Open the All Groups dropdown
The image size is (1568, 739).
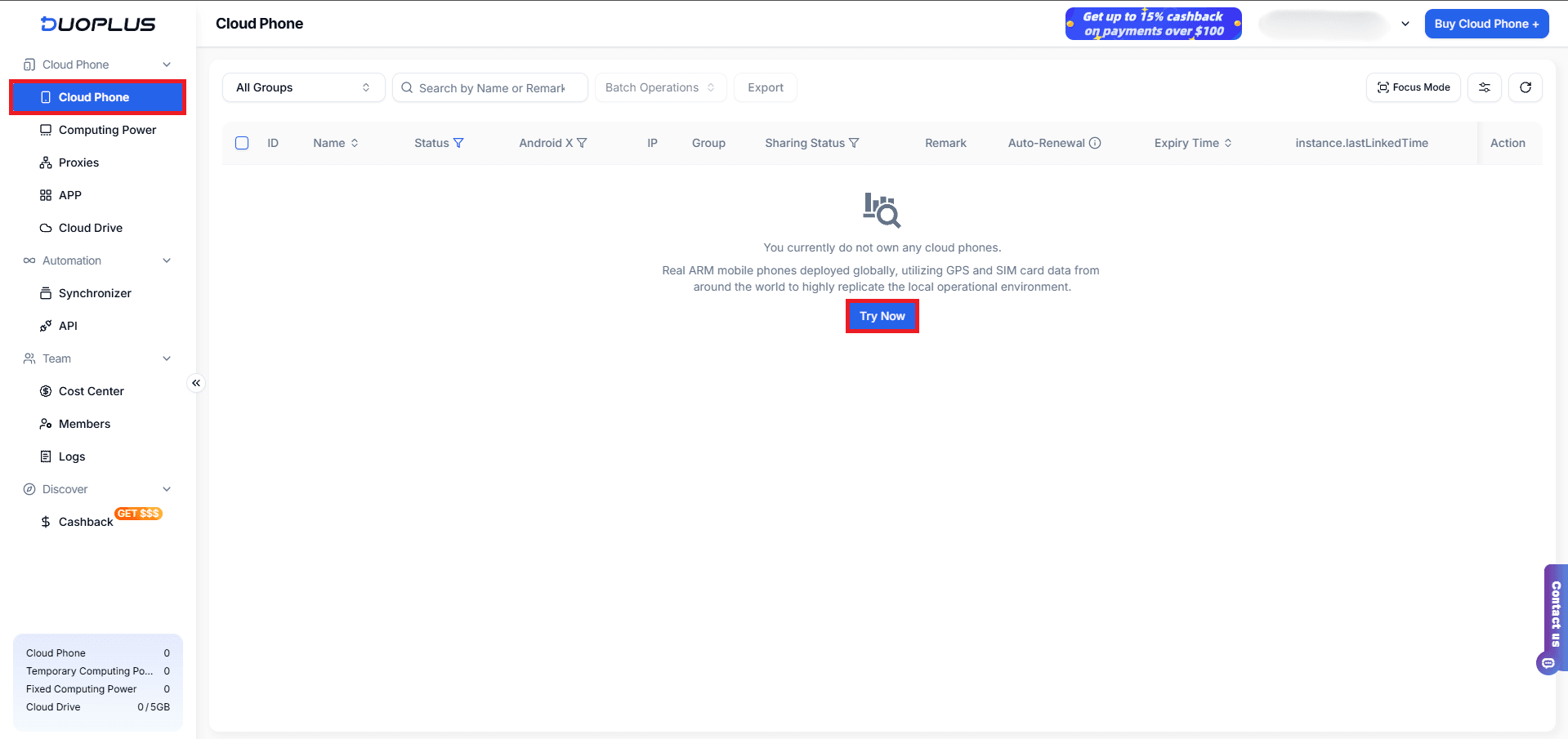click(303, 87)
